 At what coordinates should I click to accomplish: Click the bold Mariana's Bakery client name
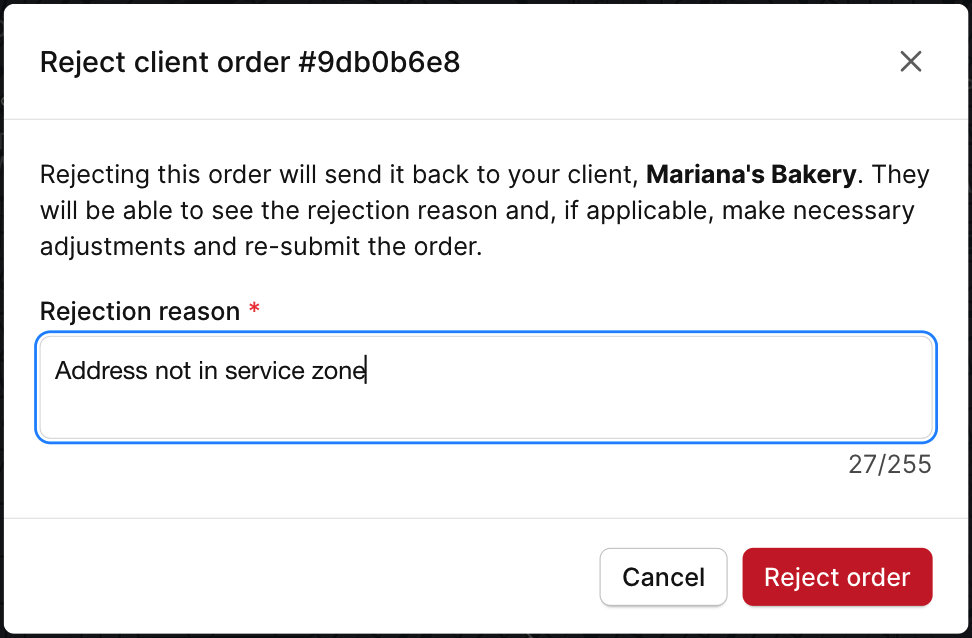pyautogui.click(x=751, y=175)
